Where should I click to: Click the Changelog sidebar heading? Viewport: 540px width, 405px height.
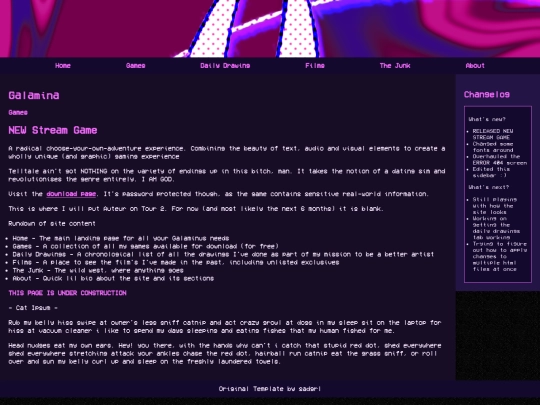486,94
